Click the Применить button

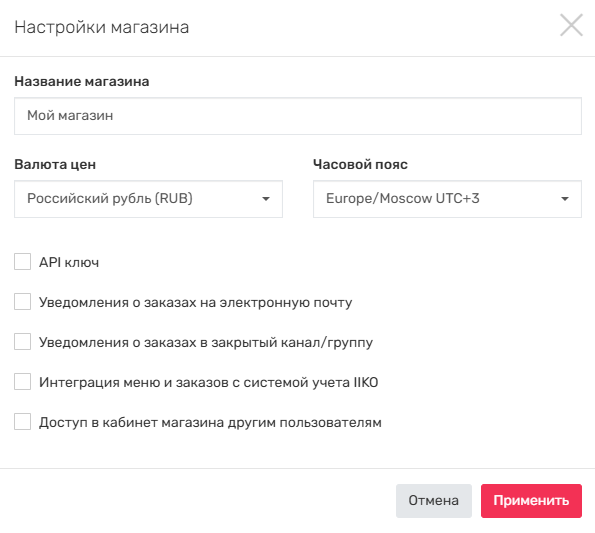click(x=531, y=501)
